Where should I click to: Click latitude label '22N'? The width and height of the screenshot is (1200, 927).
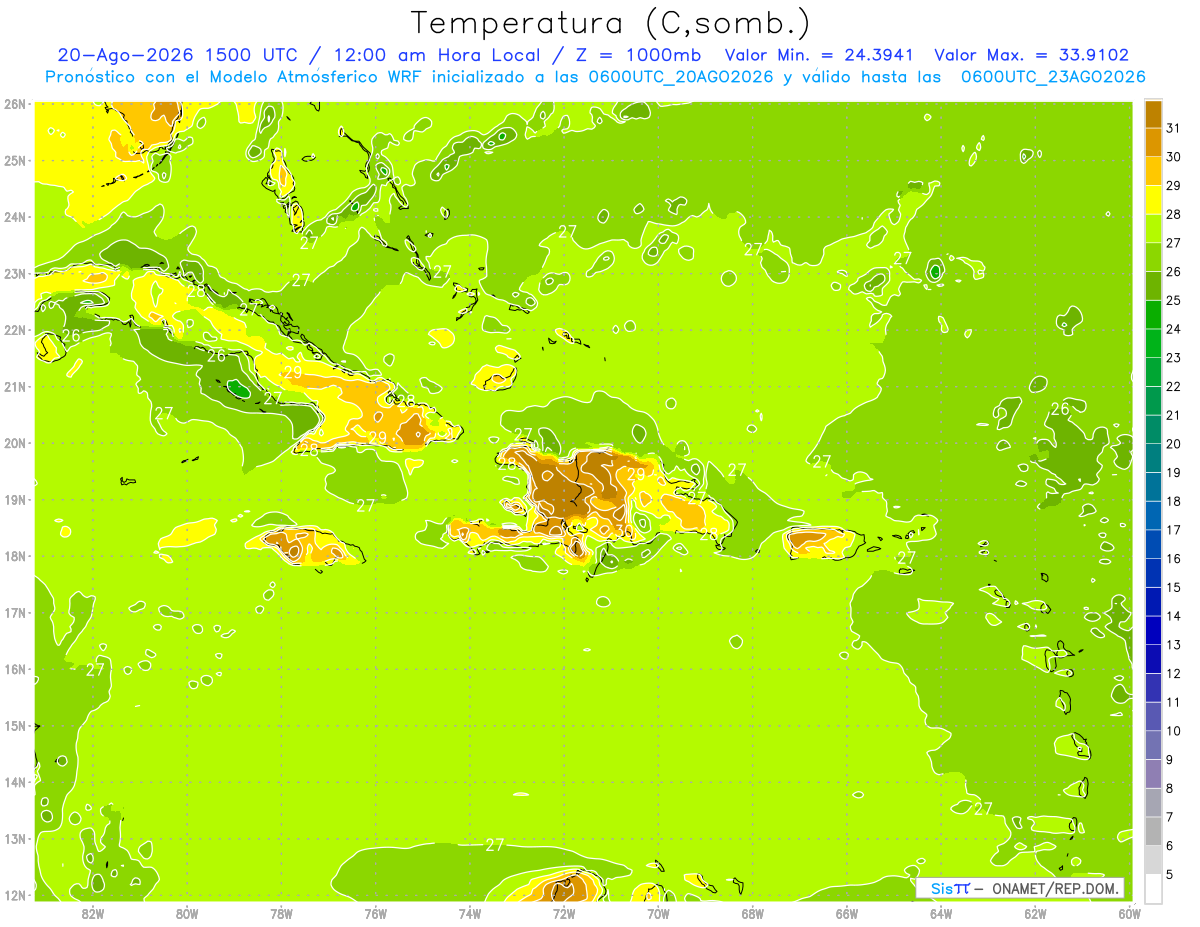(x=15, y=330)
